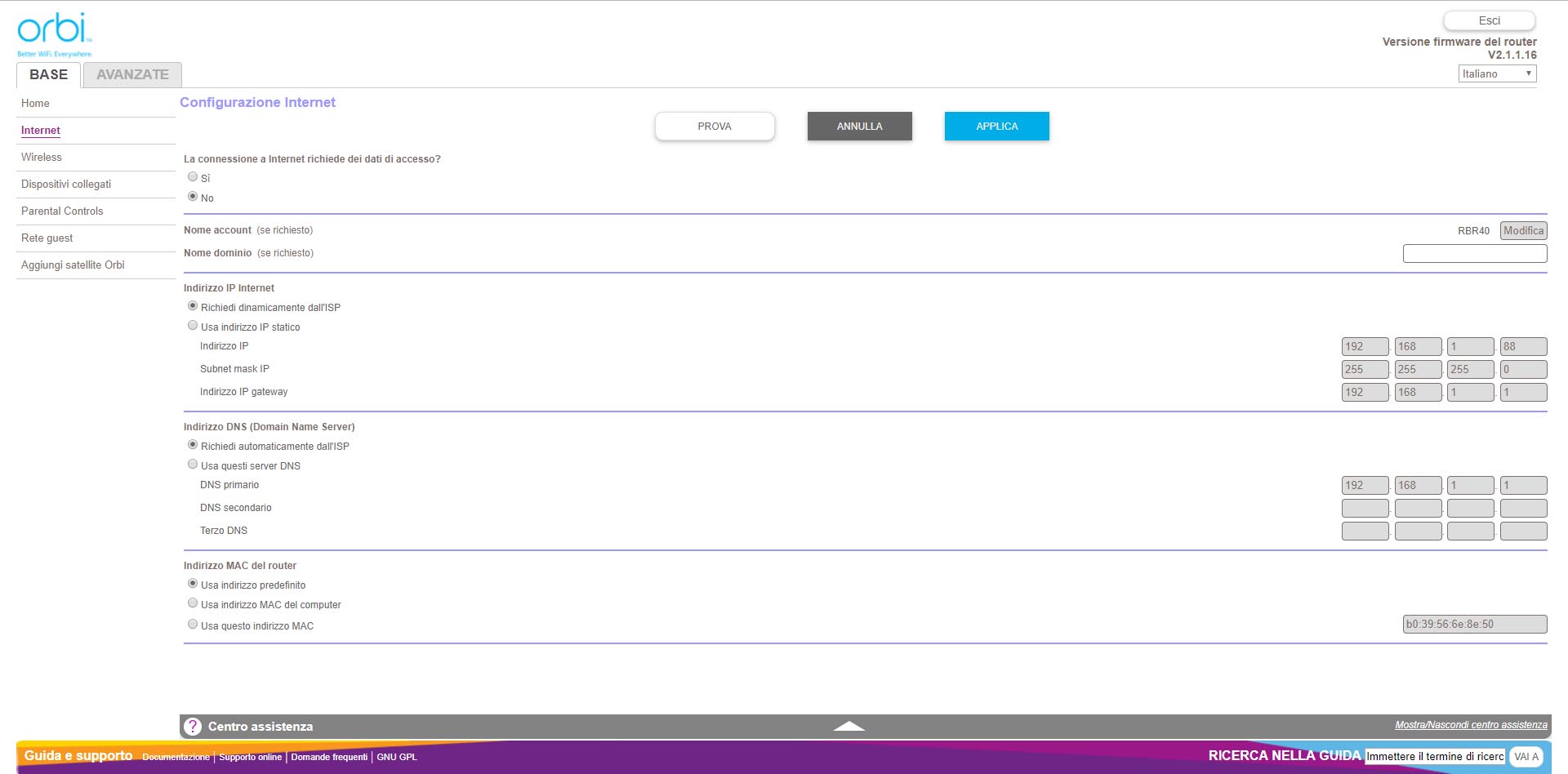Click the Nome dominio input field
This screenshot has width=1568, height=774.
click(x=1474, y=254)
